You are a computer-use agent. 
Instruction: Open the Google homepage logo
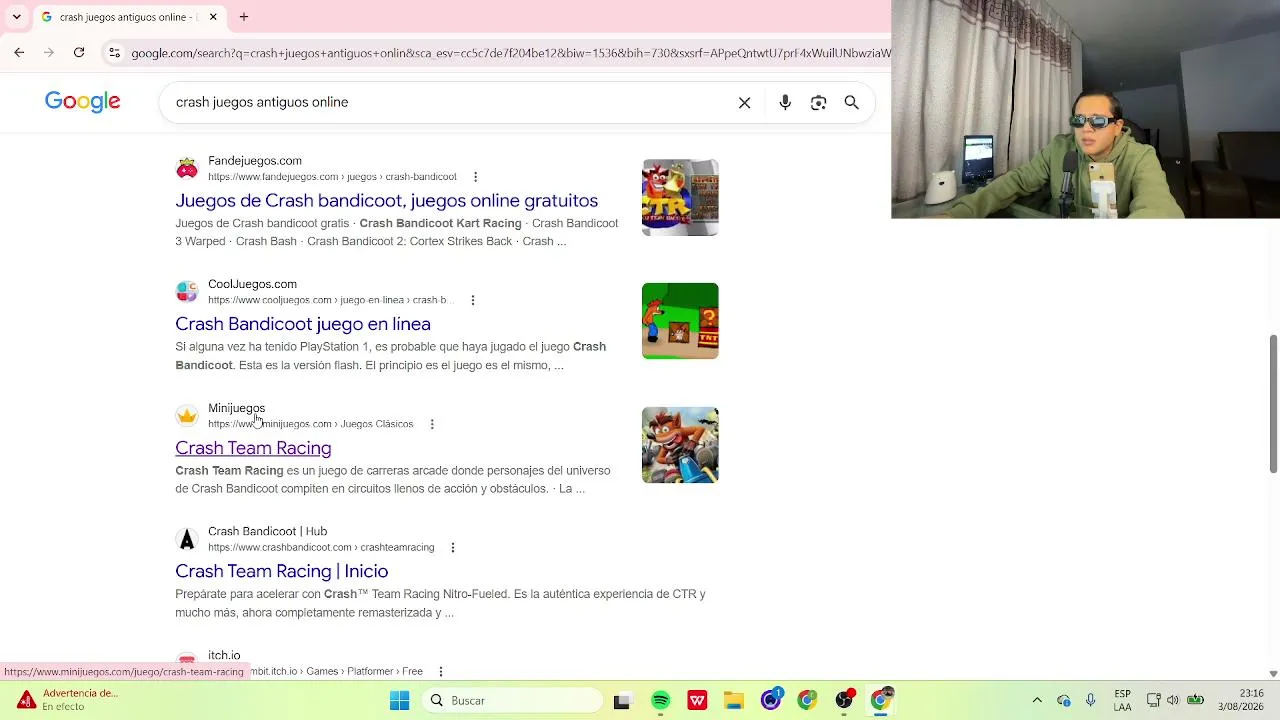(83, 102)
